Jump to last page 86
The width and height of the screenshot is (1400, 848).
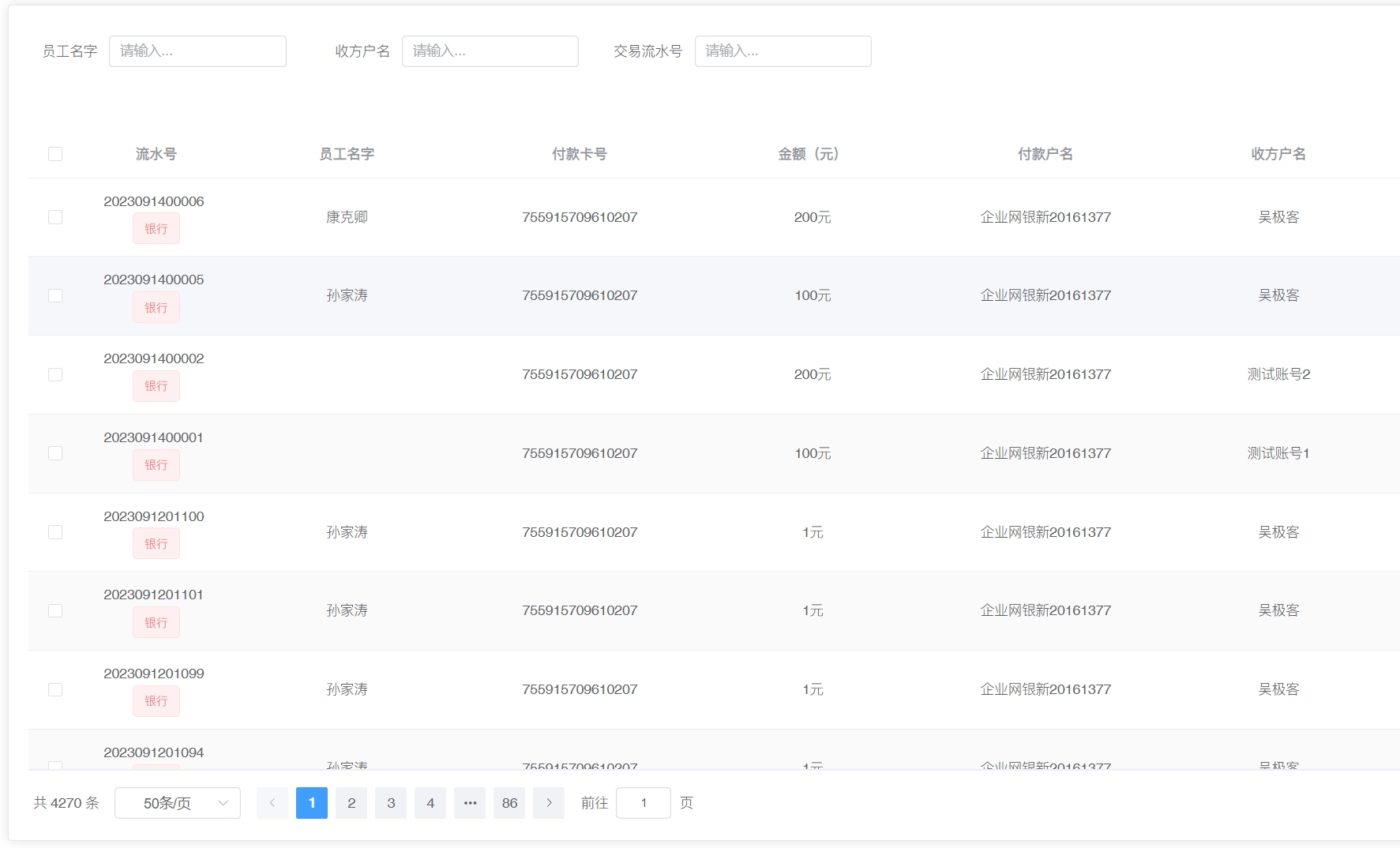click(509, 803)
